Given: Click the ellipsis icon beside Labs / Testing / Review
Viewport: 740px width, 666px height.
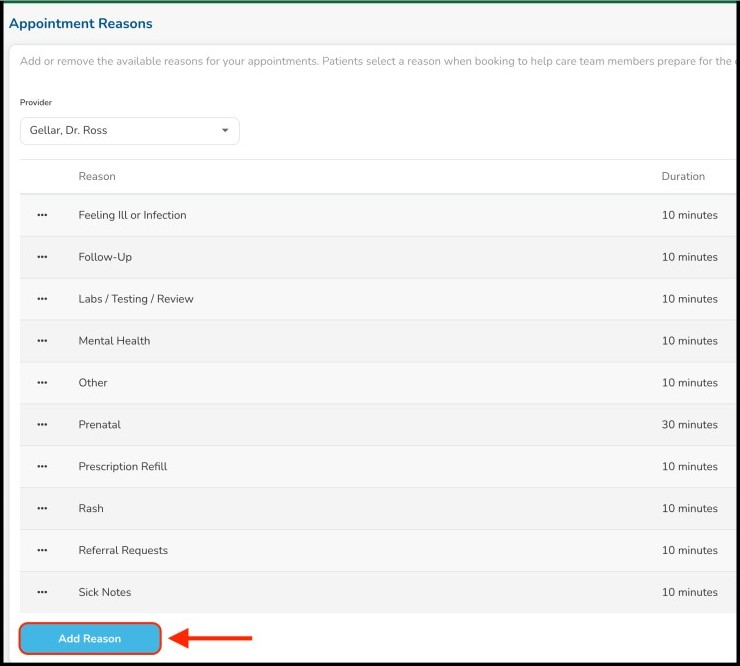Looking at the screenshot, I should 42,299.
